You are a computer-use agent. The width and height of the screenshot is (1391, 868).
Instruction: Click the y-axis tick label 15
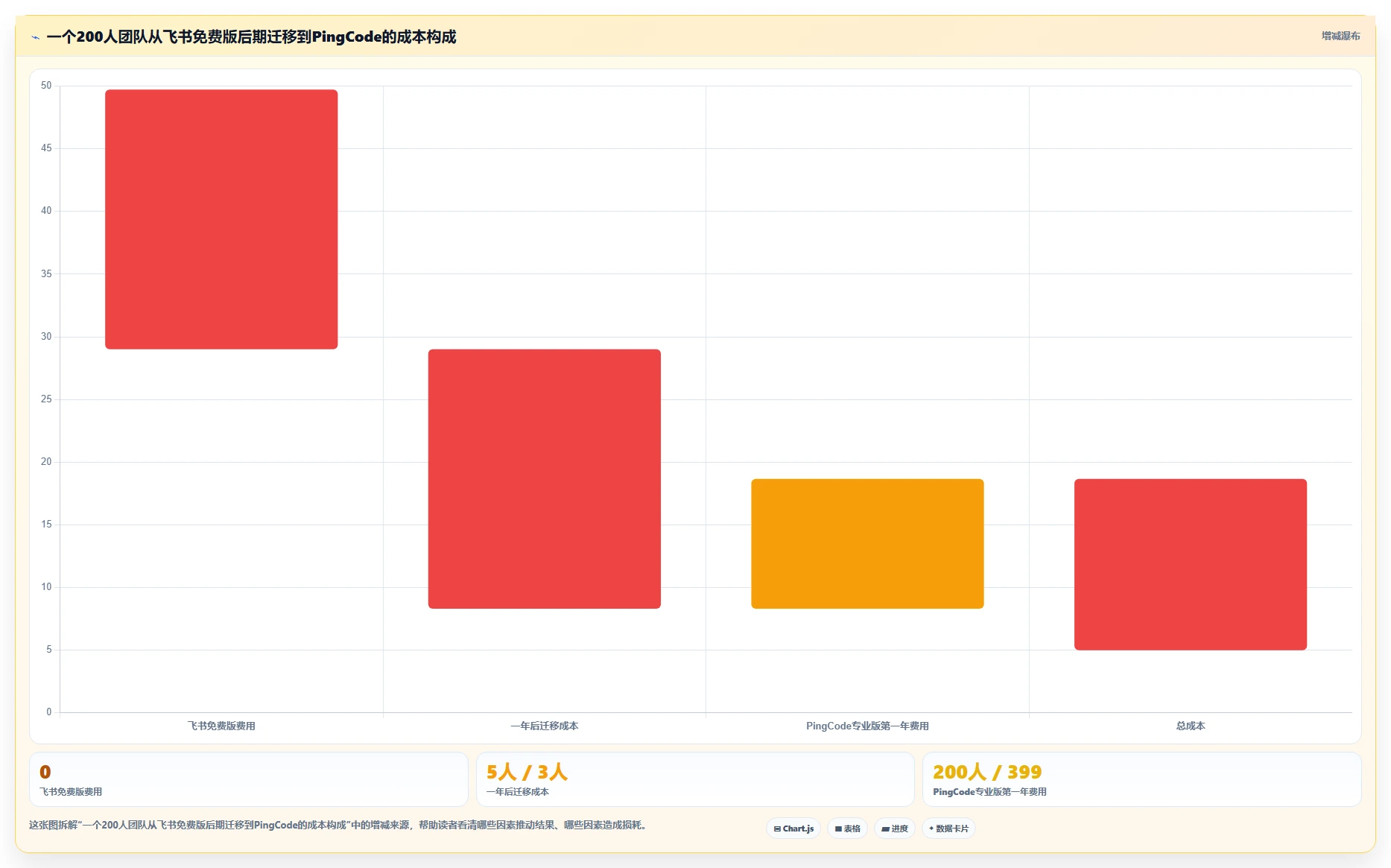point(46,525)
